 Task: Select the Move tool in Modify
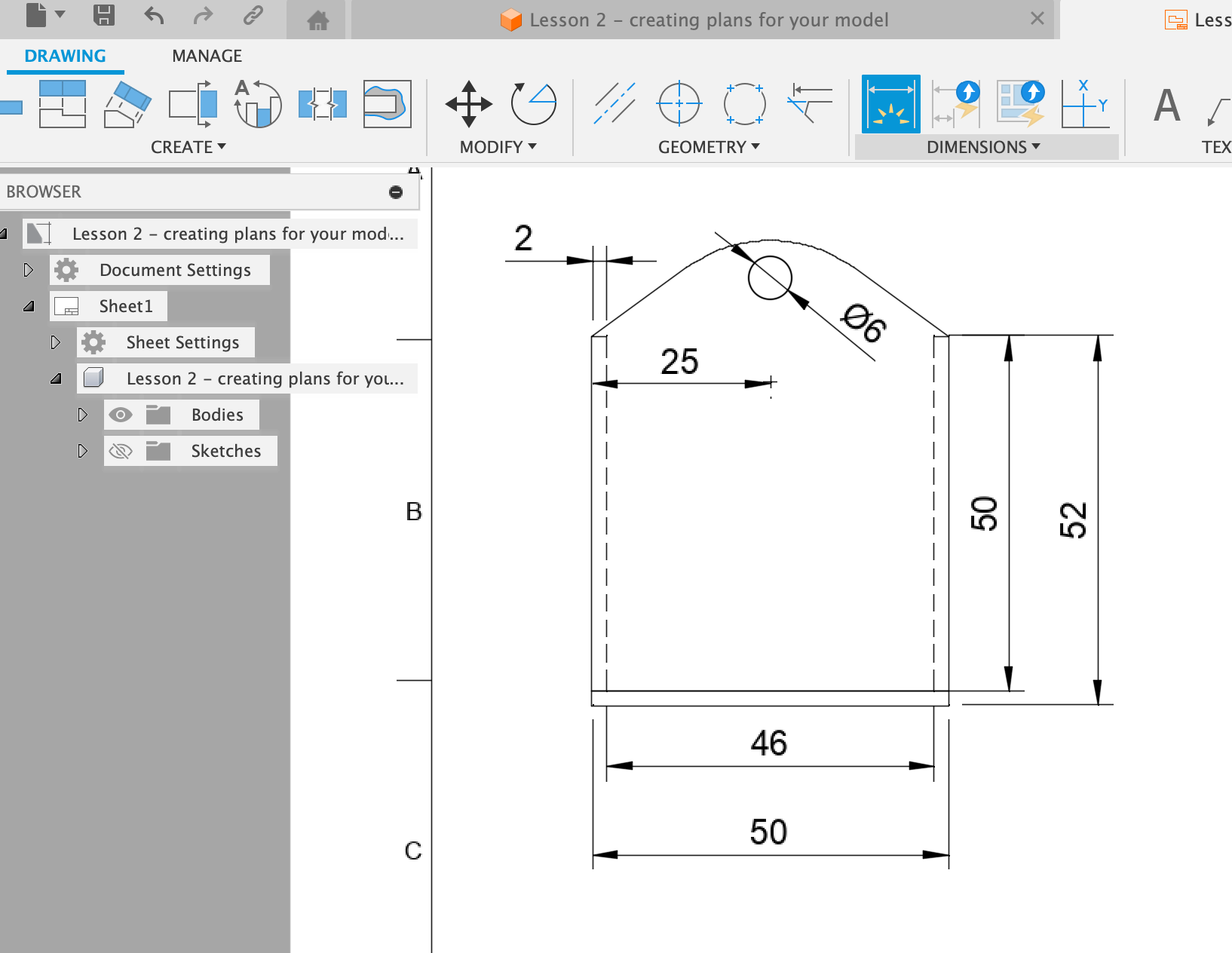[468, 104]
